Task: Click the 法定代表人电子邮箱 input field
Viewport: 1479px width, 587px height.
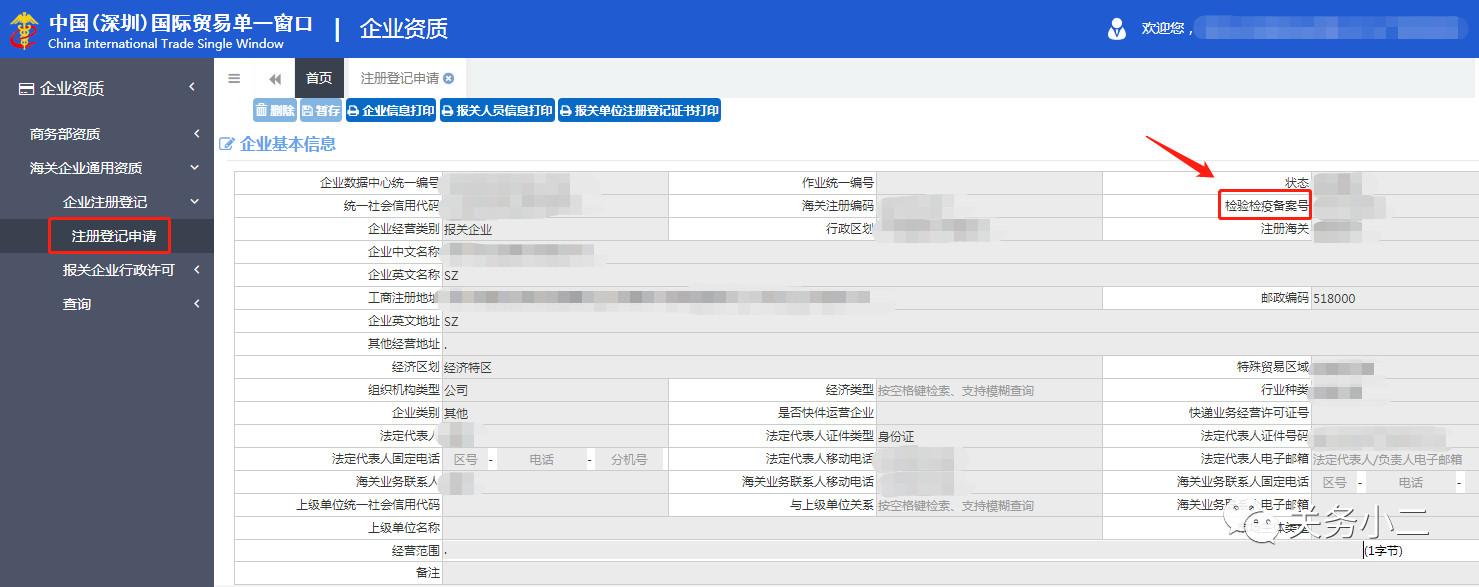Action: point(1391,460)
